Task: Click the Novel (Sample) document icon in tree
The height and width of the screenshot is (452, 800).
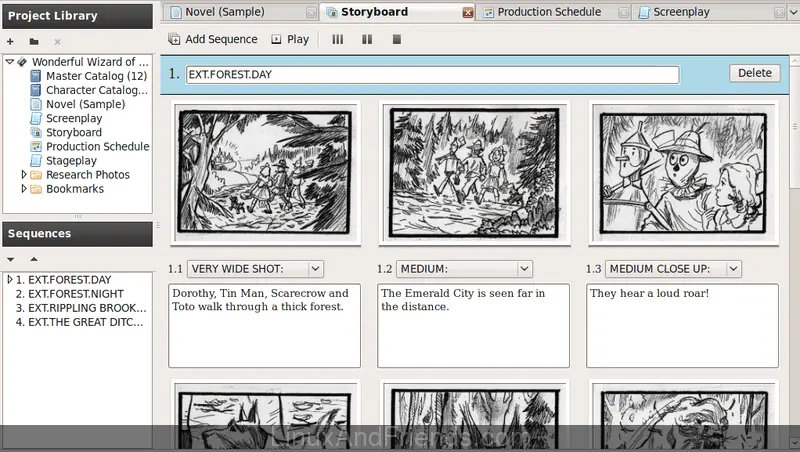Action: [36, 104]
